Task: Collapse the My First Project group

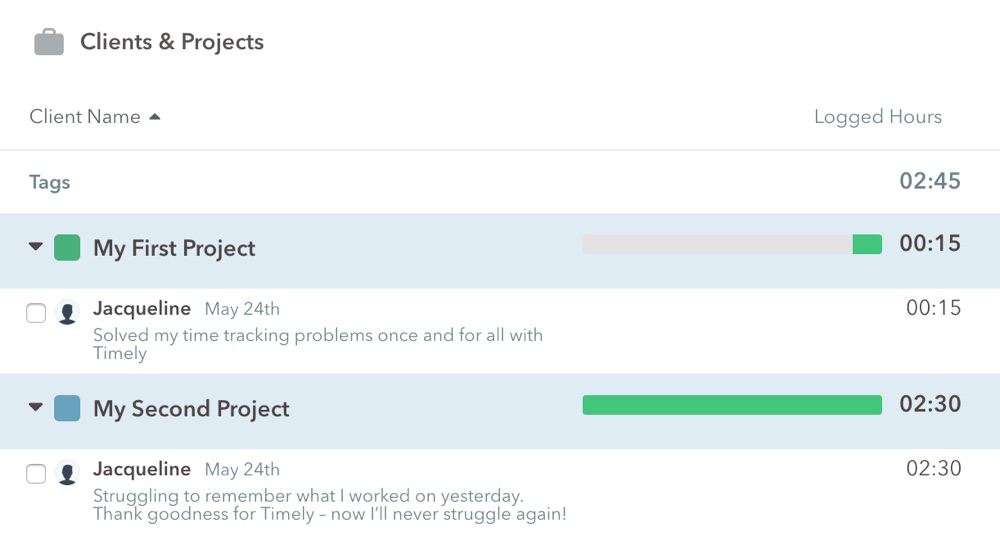Action: (36, 246)
